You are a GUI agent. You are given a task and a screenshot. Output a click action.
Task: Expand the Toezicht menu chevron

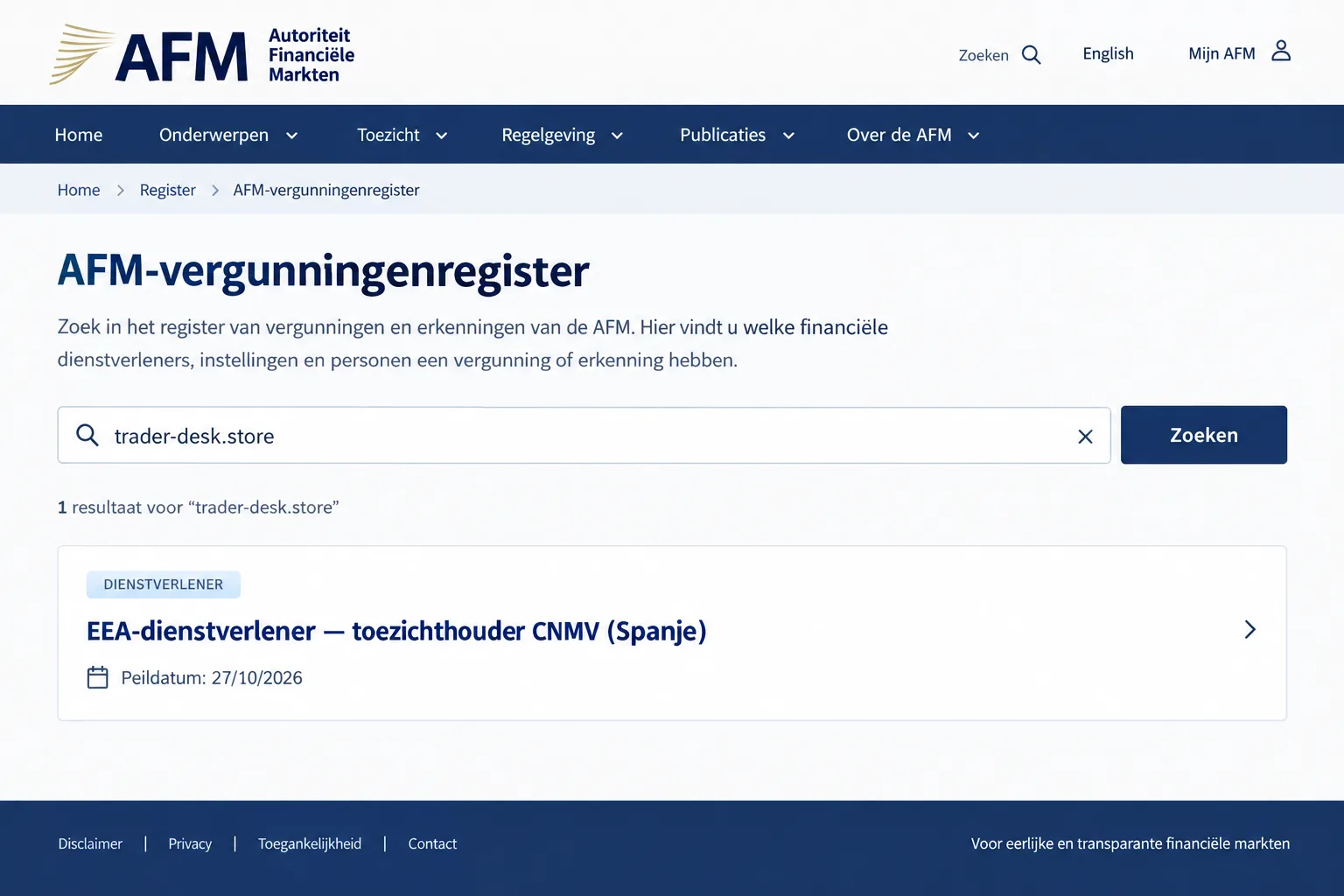pos(442,136)
